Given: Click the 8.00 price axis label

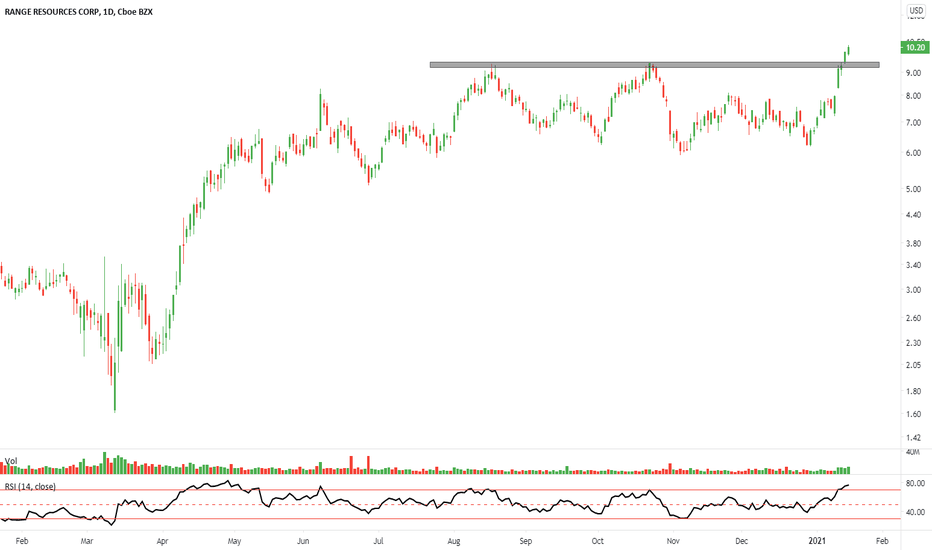Looking at the screenshot, I should 914,96.
